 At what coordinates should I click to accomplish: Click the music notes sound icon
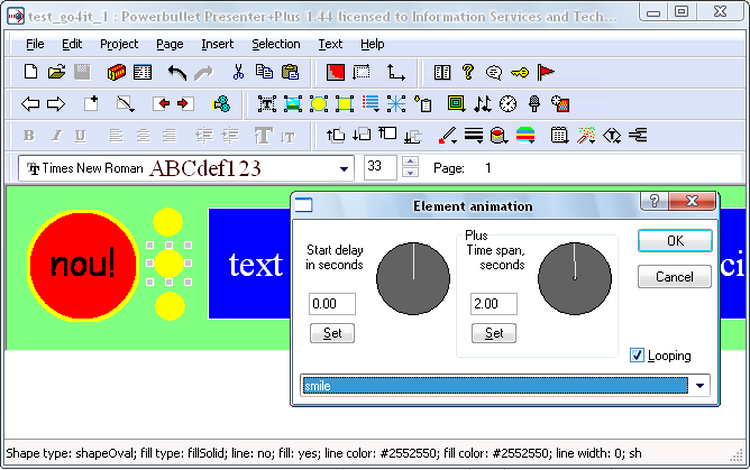click(x=483, y=104)
